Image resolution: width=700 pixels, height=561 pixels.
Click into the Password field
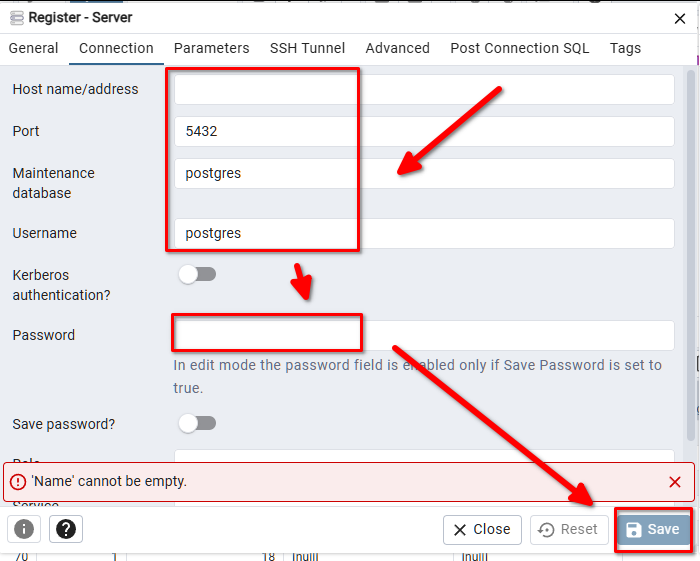pos(424,335)
